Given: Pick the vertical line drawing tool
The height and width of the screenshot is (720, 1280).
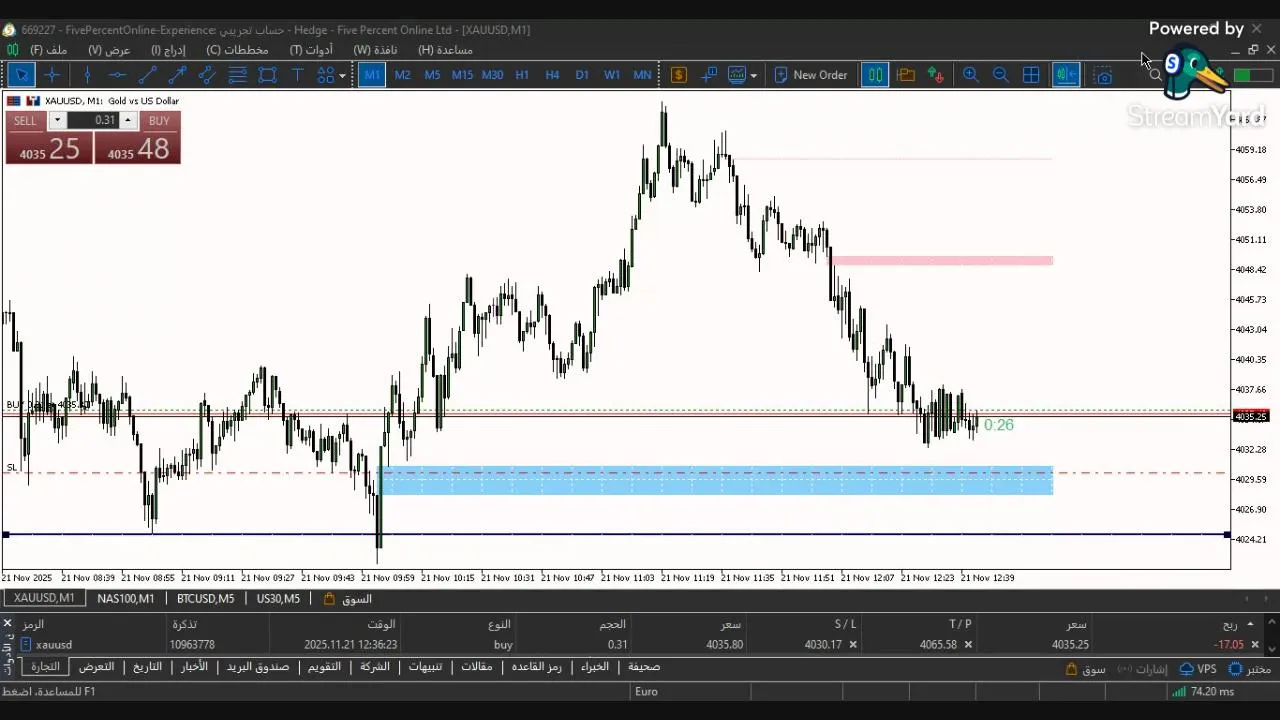Looking at the screenshot, I should pyautogui.click(x=87, y=75).
